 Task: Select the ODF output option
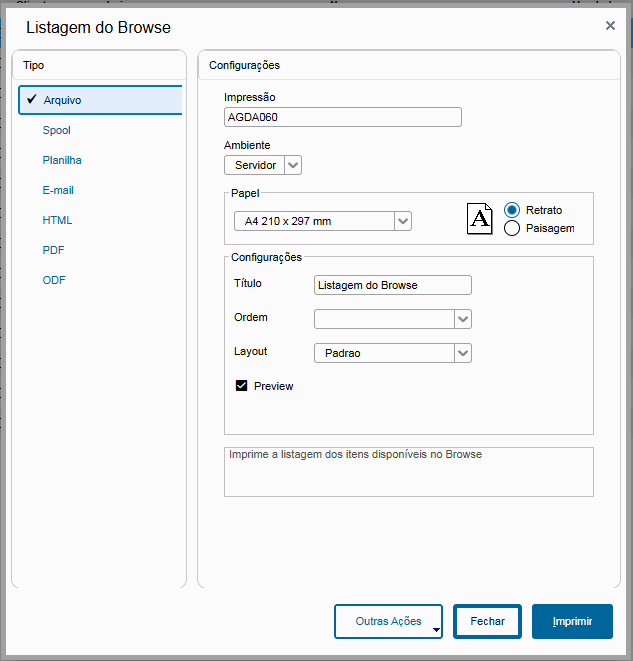(54, 280)
